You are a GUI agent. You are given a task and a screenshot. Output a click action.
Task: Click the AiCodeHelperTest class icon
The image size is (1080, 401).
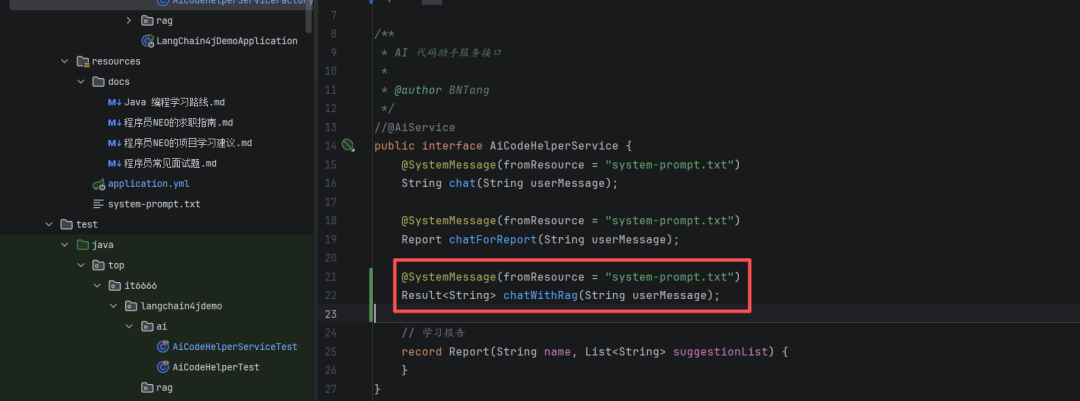tap(163, 367)
